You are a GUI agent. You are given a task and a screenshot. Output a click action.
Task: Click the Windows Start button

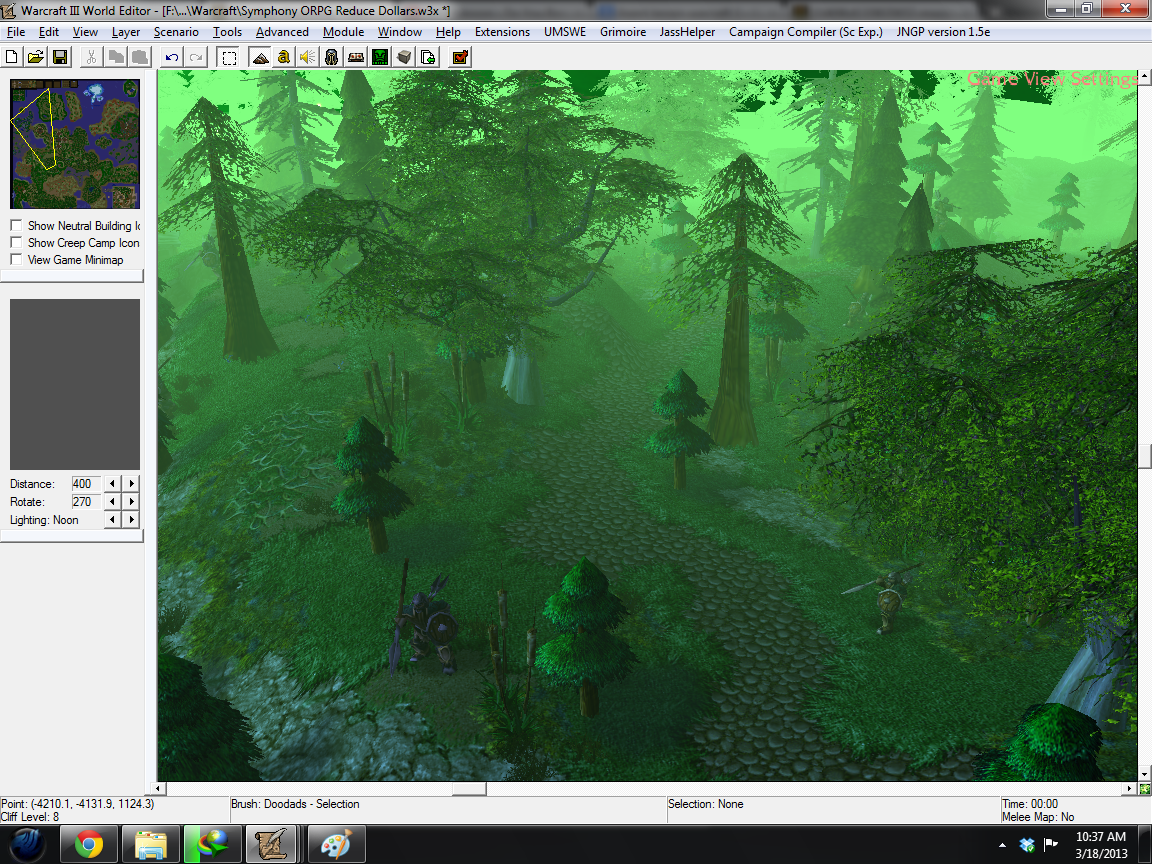[27, 844]
